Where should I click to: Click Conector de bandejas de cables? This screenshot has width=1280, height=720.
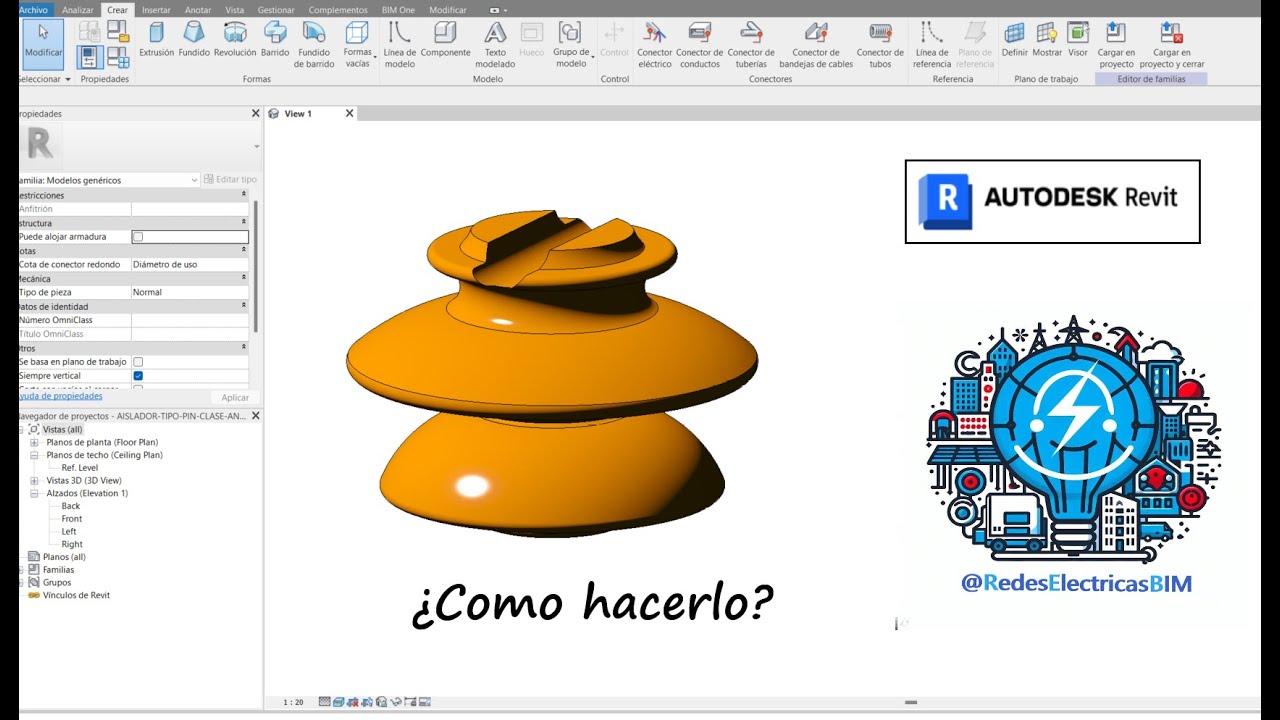coord(816,45)
